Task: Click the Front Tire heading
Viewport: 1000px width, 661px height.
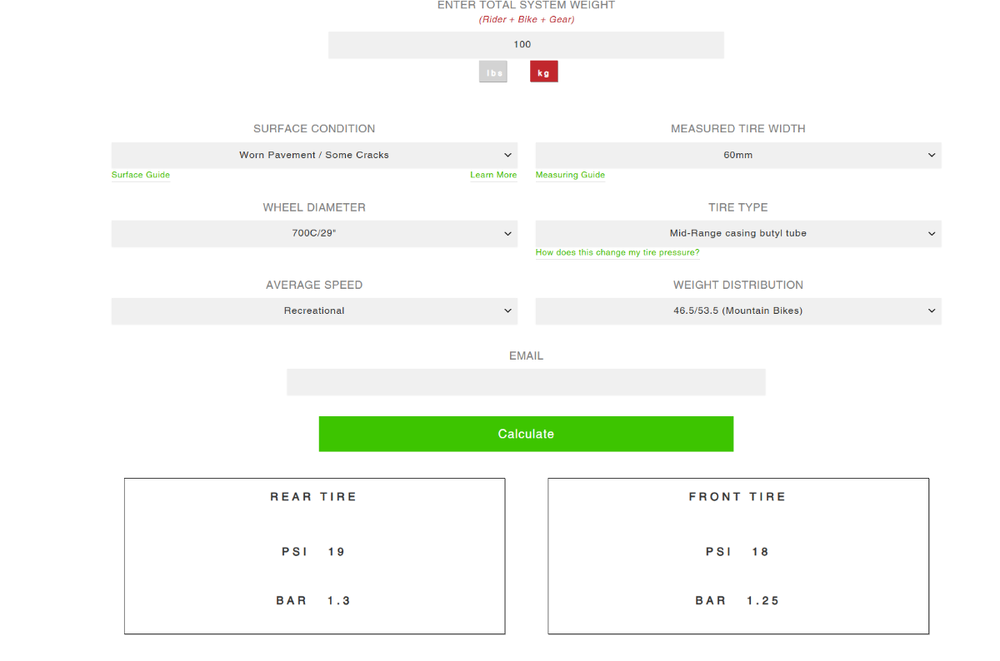Action: [x=738, y=497]
